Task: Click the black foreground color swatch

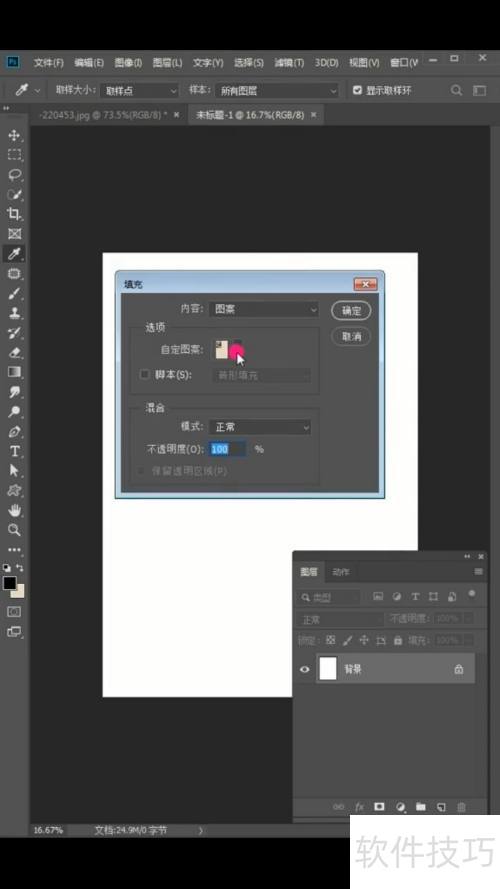Action: click(10, 583)
